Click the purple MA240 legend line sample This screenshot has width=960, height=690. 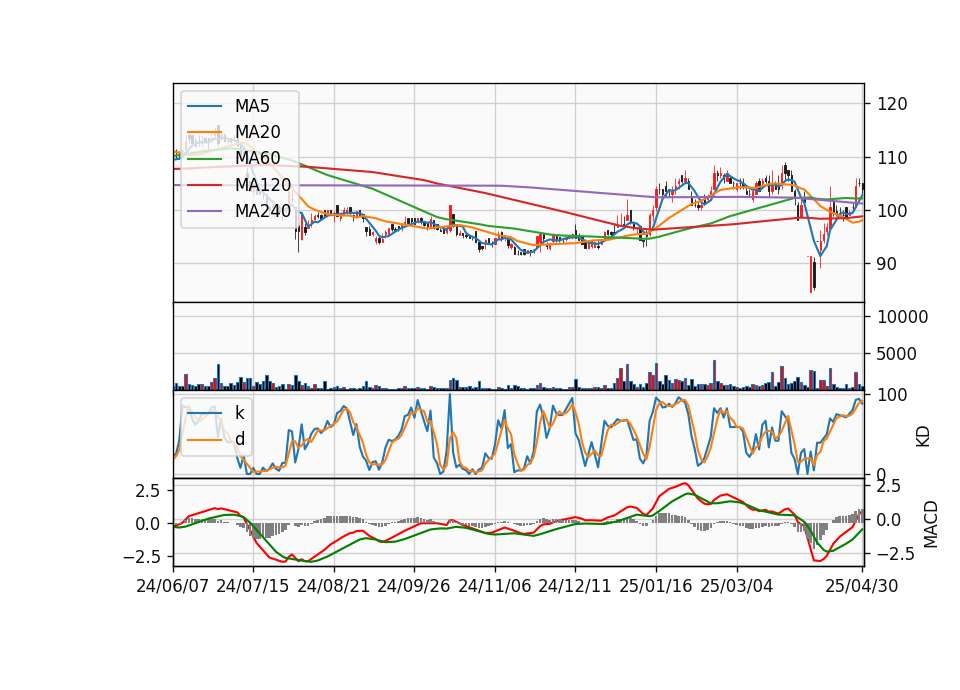pos(204,211)
